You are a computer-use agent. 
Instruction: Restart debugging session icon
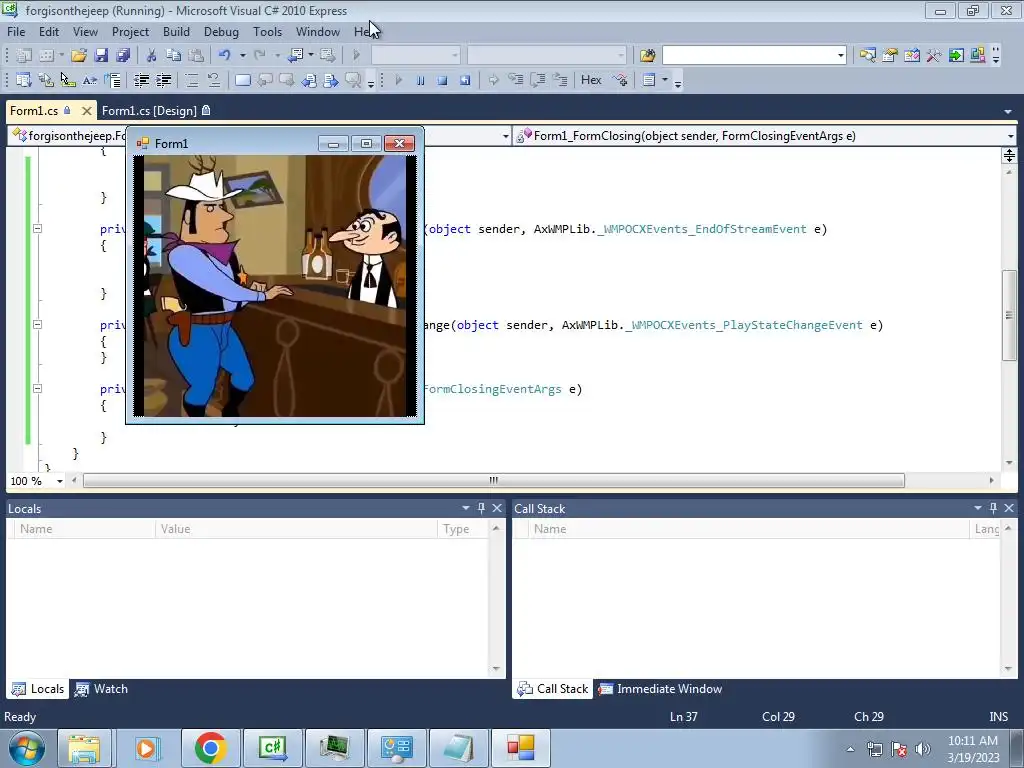[464, 80]
